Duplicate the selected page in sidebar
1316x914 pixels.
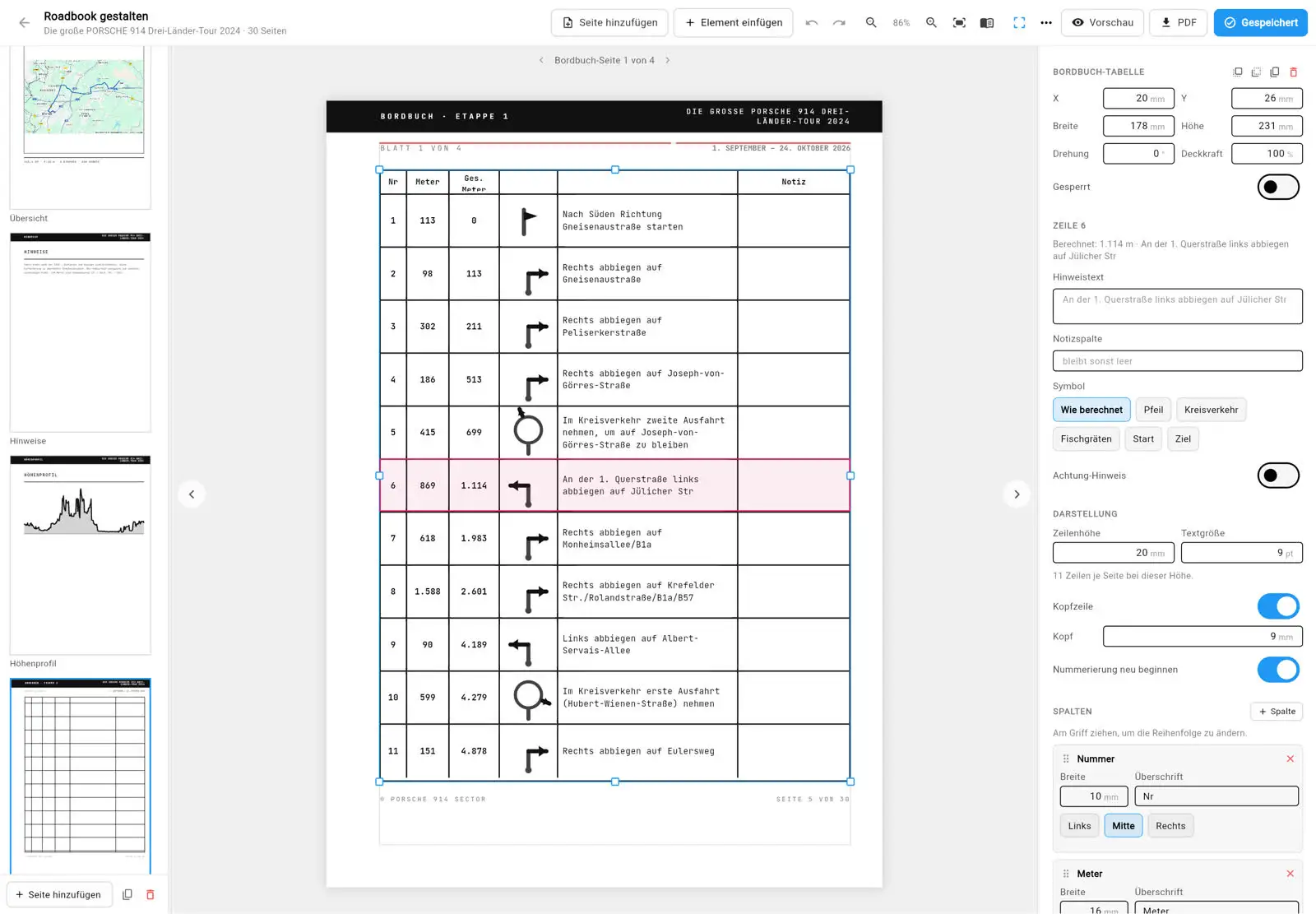[127, 894]
